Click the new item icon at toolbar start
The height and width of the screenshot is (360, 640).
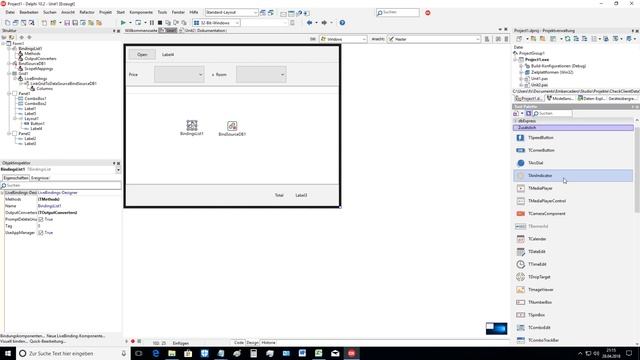(7, 23)
